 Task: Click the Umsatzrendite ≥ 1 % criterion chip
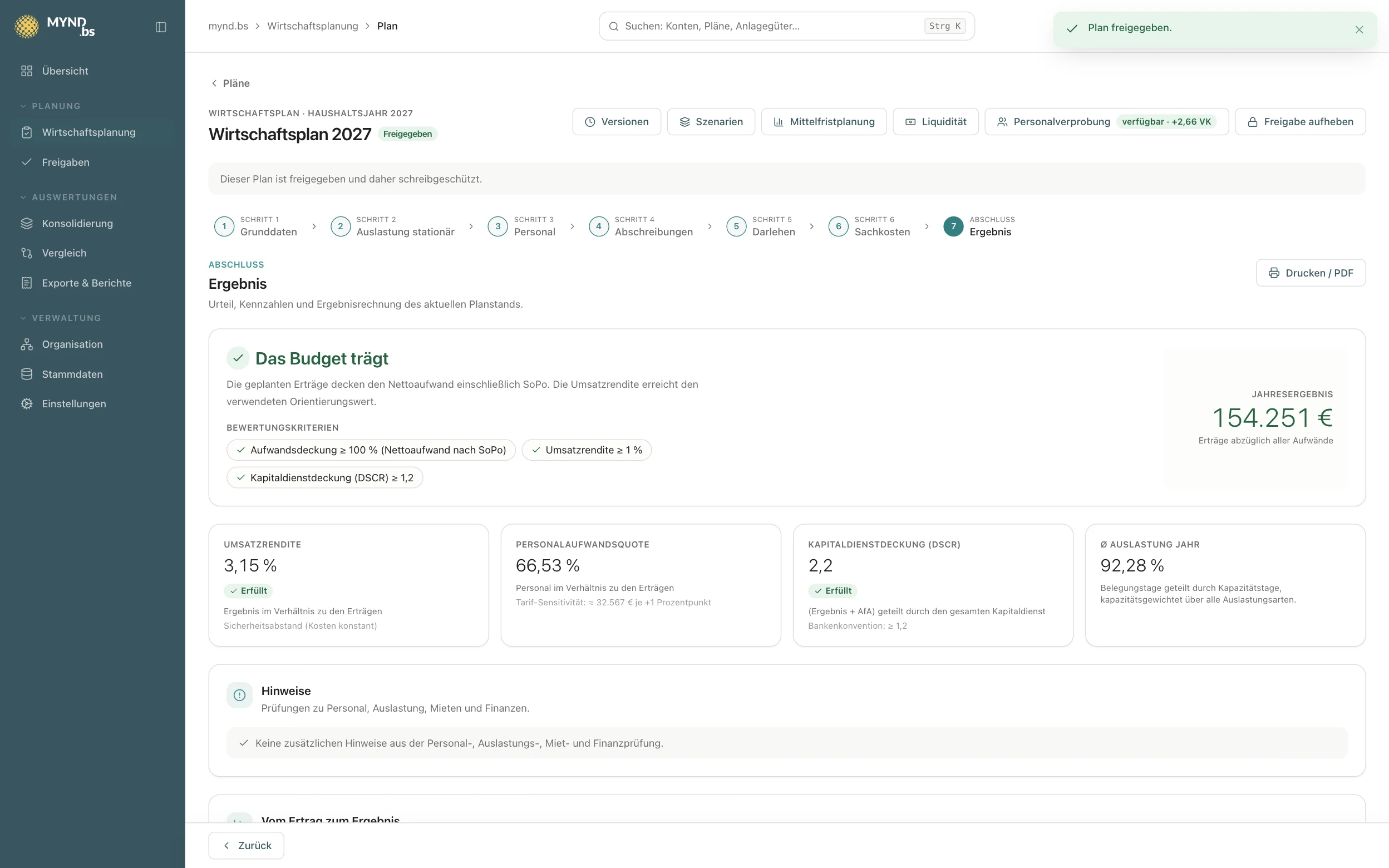(587, 450)
